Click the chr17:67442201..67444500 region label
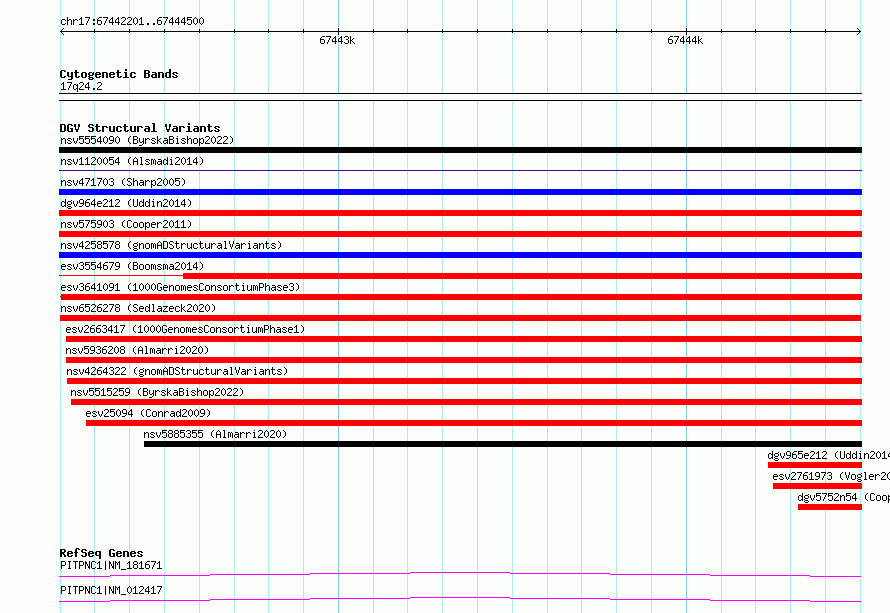The image size is (890, 613). pos(132,21)
